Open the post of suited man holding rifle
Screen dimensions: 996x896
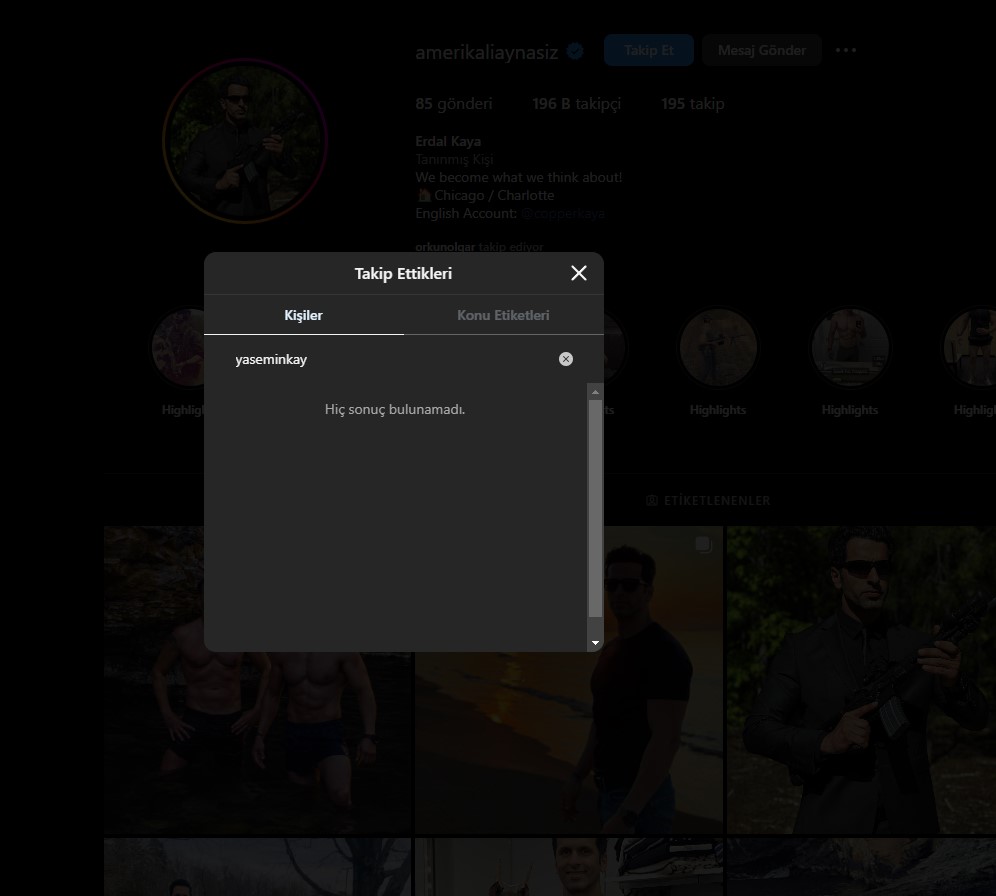(861, 680)
